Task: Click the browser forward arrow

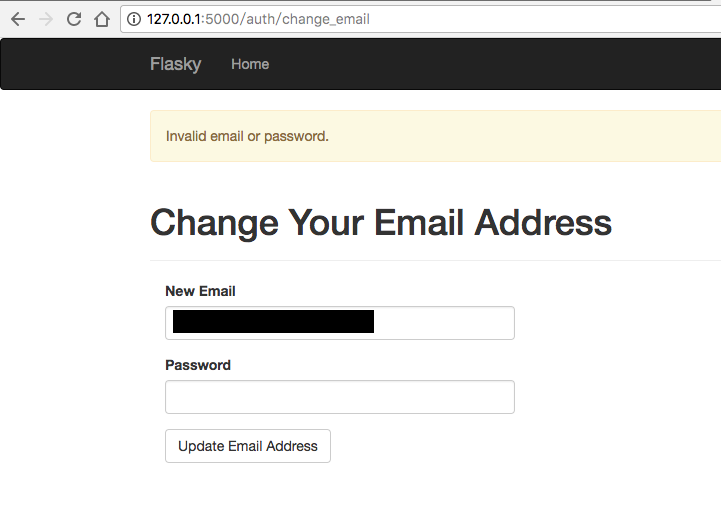Action: tap(46, 19)
